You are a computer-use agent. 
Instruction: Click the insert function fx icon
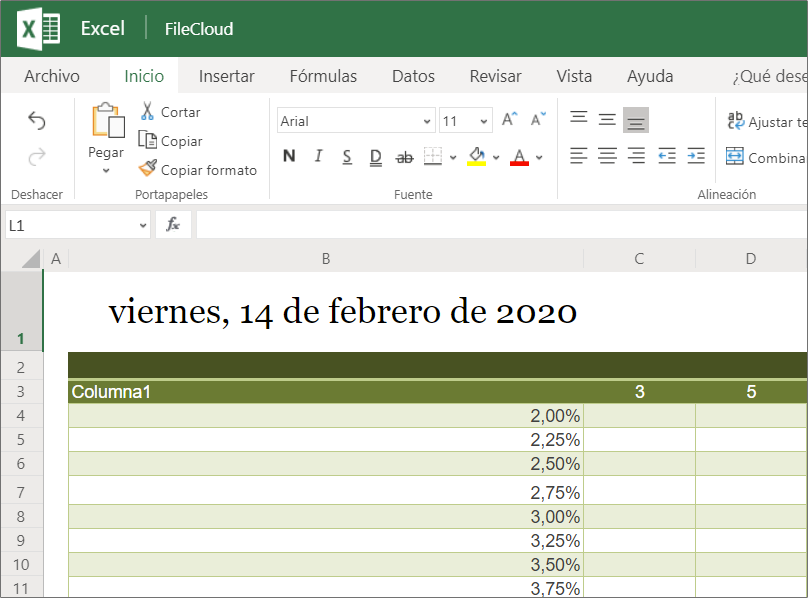[173, 225]
